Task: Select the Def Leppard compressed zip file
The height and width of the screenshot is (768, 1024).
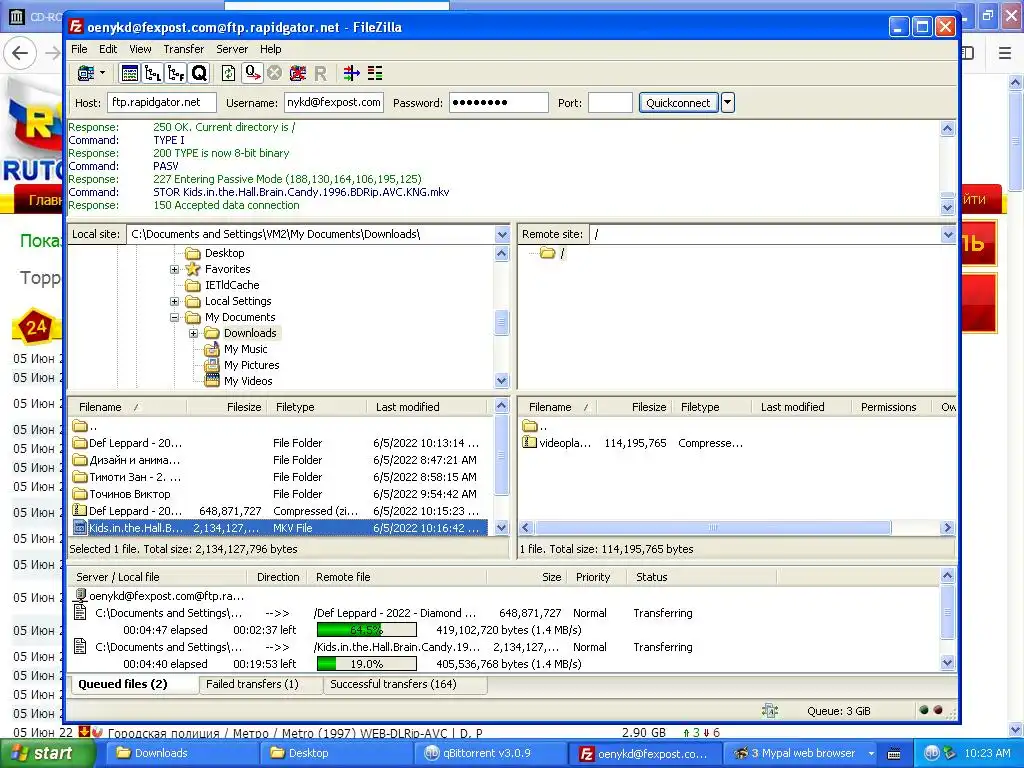Action: (x=278, y=511)
